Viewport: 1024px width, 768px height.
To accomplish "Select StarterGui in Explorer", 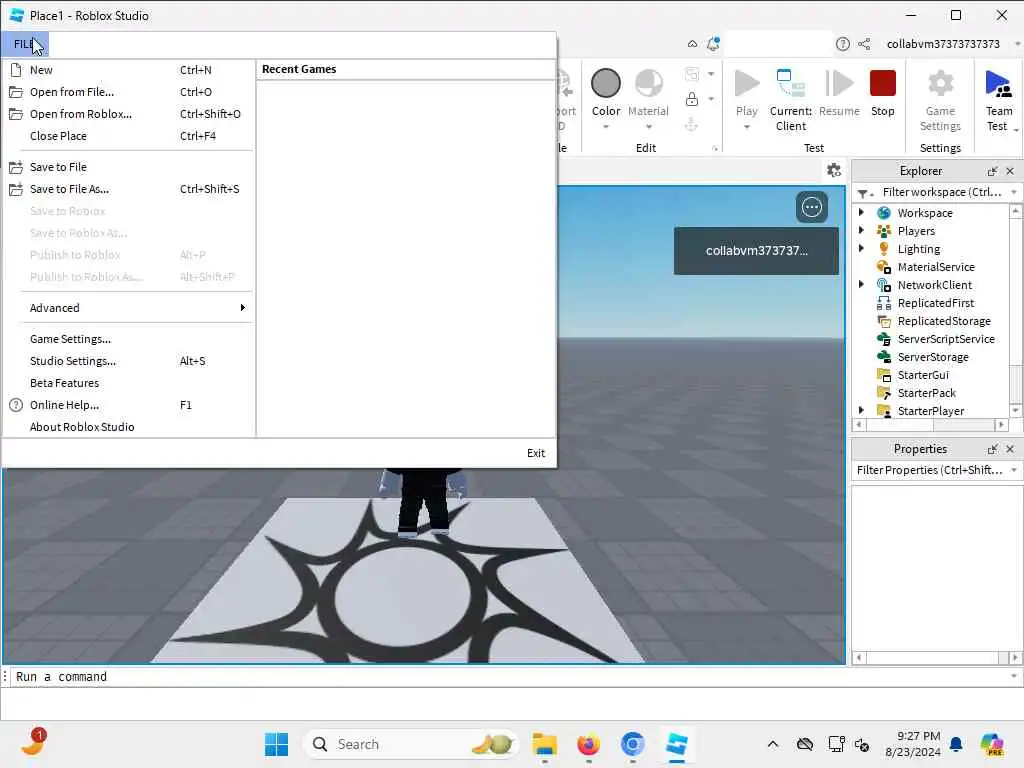I will tap(923, 375).
